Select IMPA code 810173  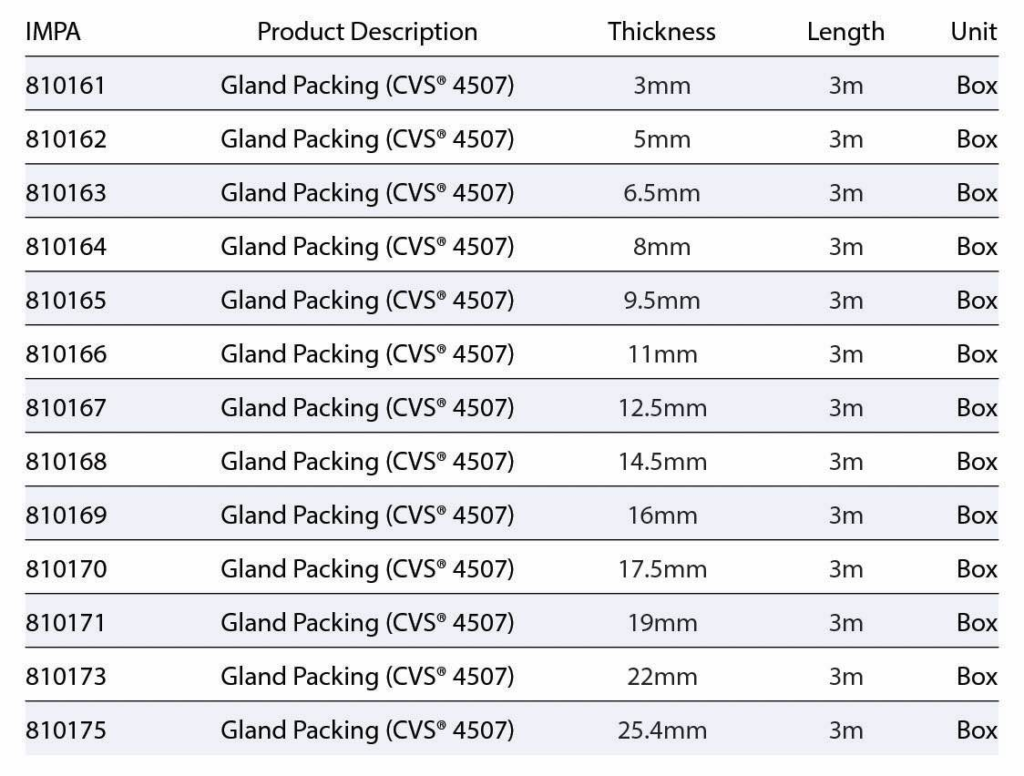coord(65,677)
